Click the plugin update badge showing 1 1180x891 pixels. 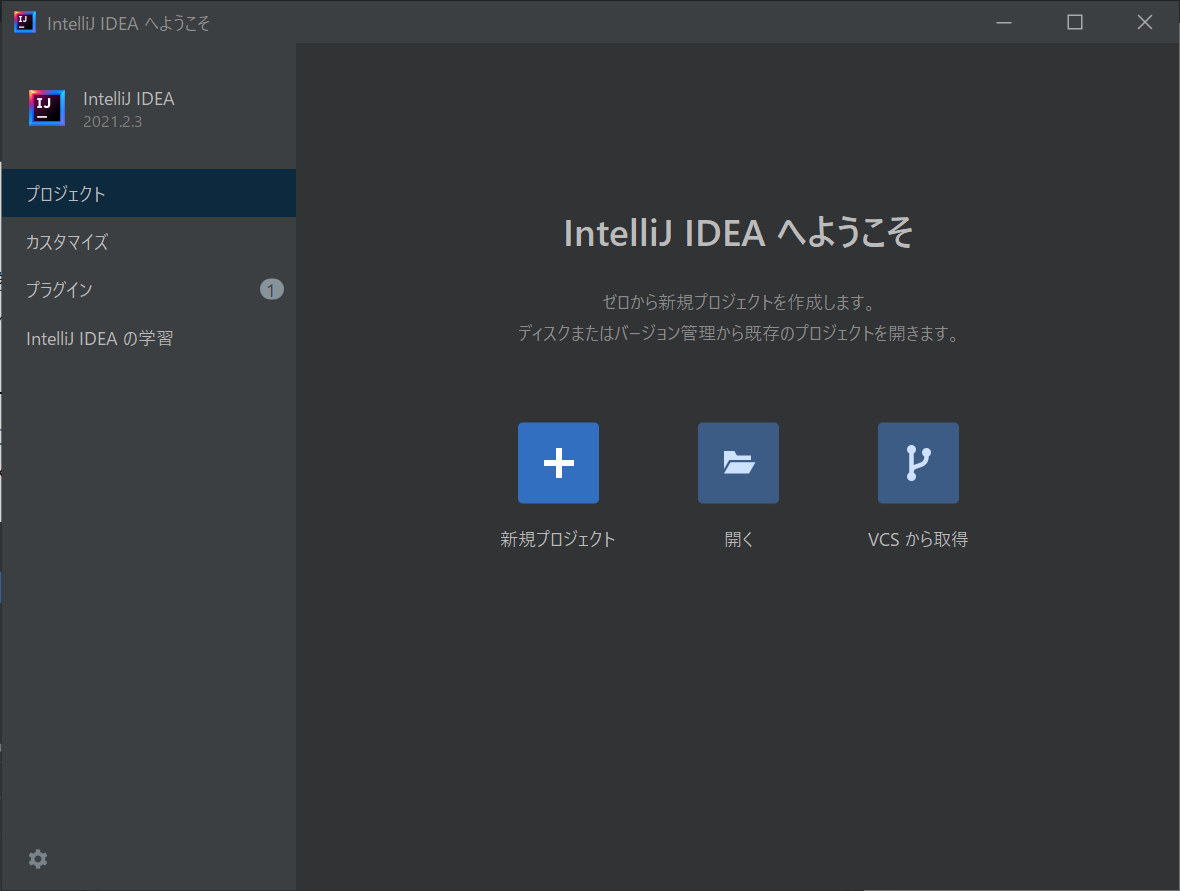pyautogui.click(x=272, y=290)
